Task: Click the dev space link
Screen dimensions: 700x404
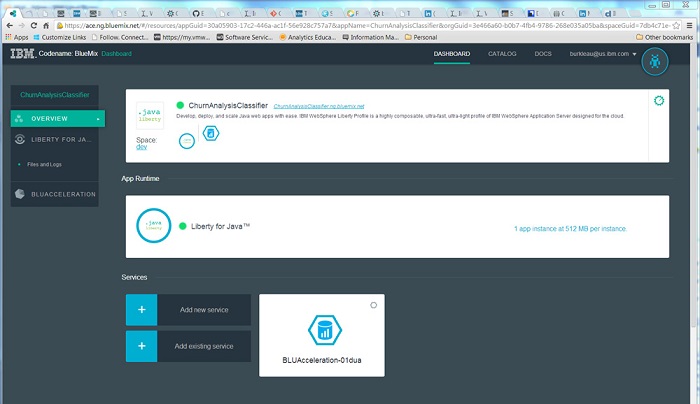Action: pyautogui.click(x=141, y=147)
